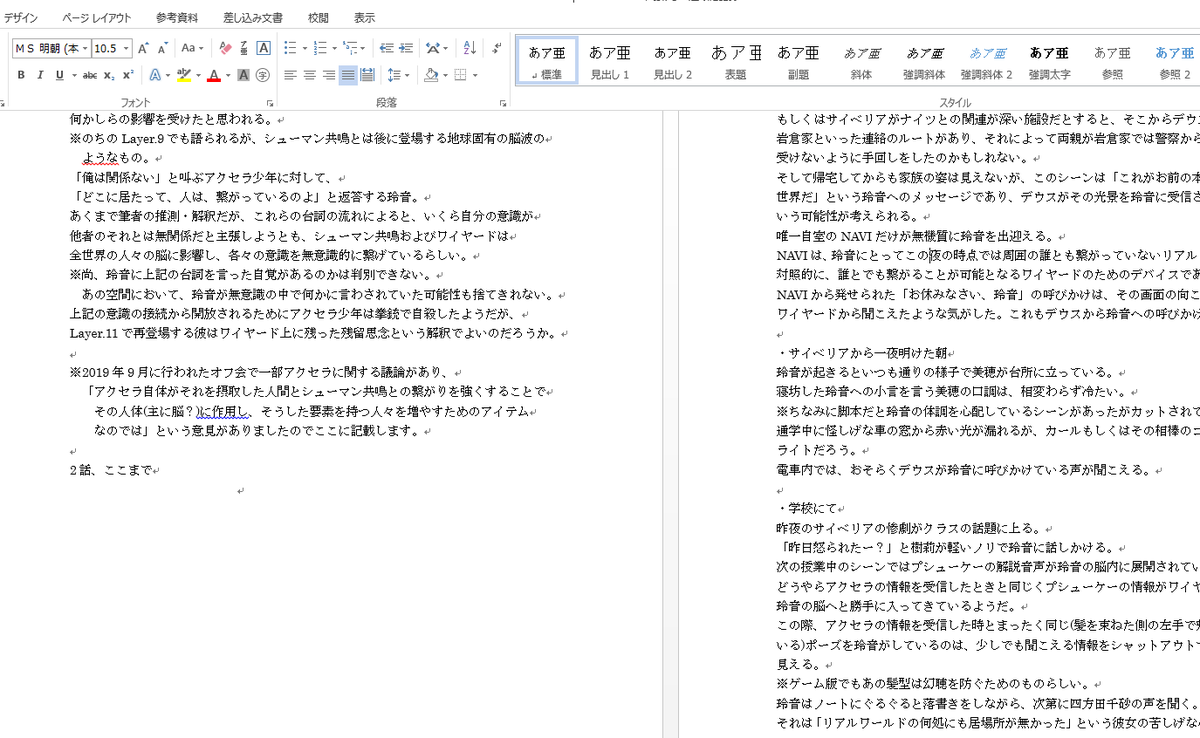Expand the borders dropdown arrow
The width and height of the screenshot is (1200, 738).
(x=474, y=75)
